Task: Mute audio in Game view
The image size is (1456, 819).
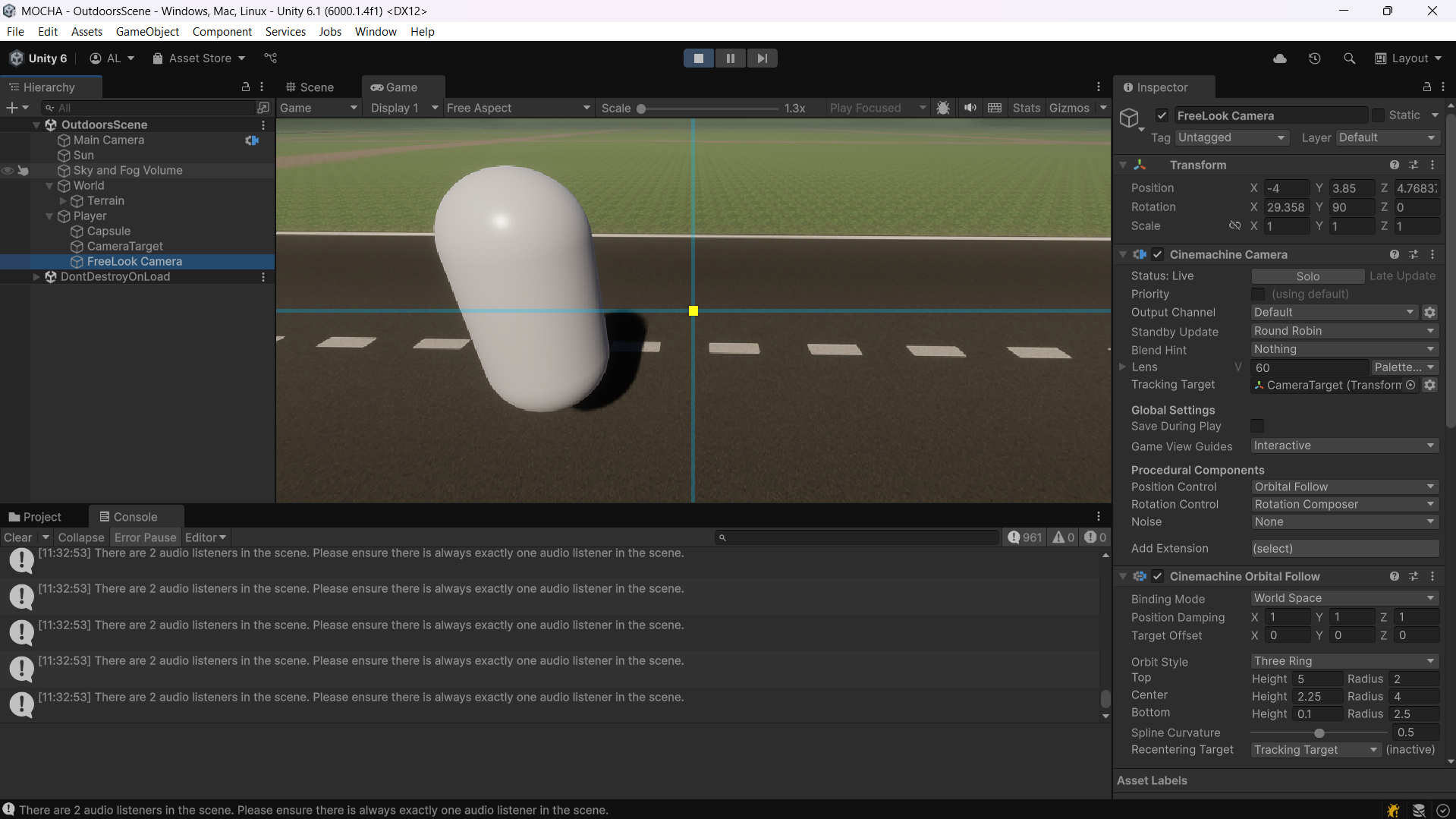Action: pos(970,108)
